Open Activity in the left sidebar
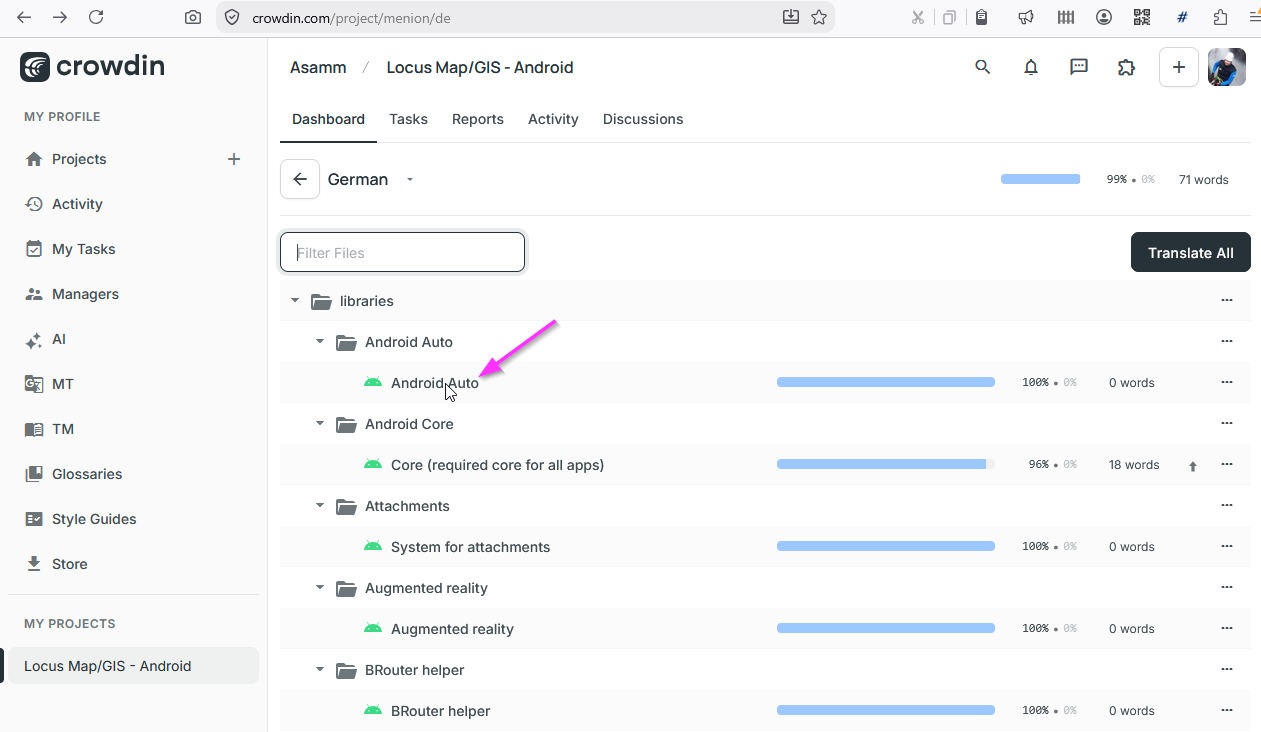This screenshot has width=1261, height=732. pyautogui.click(x=77, y=204)
